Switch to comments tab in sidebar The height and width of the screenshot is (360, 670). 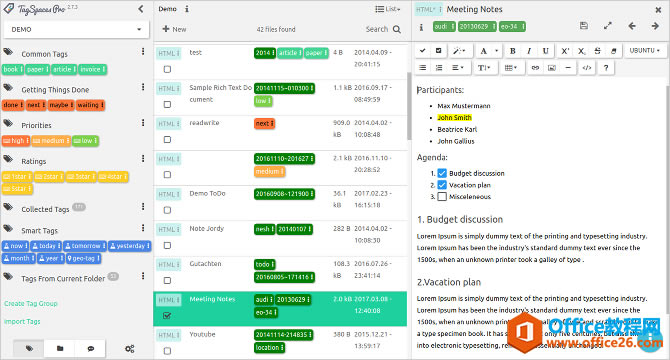[91, 349]
